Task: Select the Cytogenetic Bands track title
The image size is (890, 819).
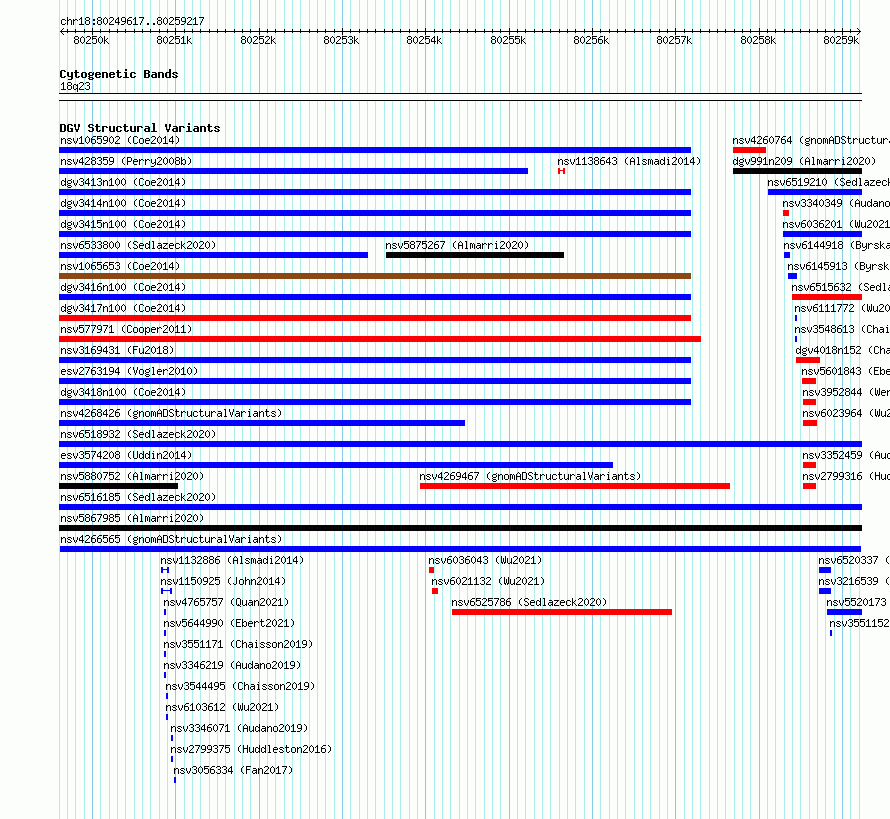Action: (119, 74)
